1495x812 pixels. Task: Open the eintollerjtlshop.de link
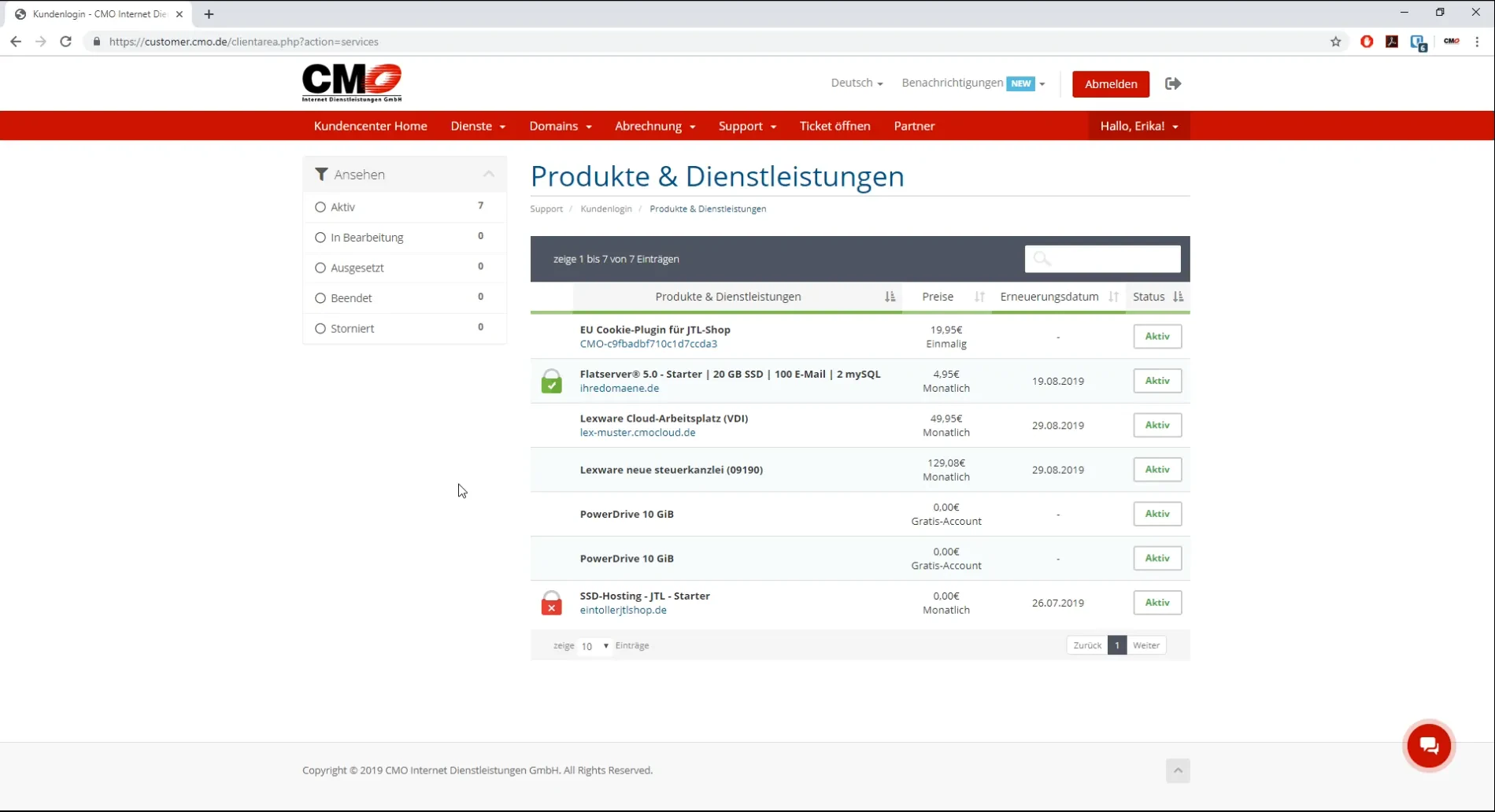click(624, 610)
